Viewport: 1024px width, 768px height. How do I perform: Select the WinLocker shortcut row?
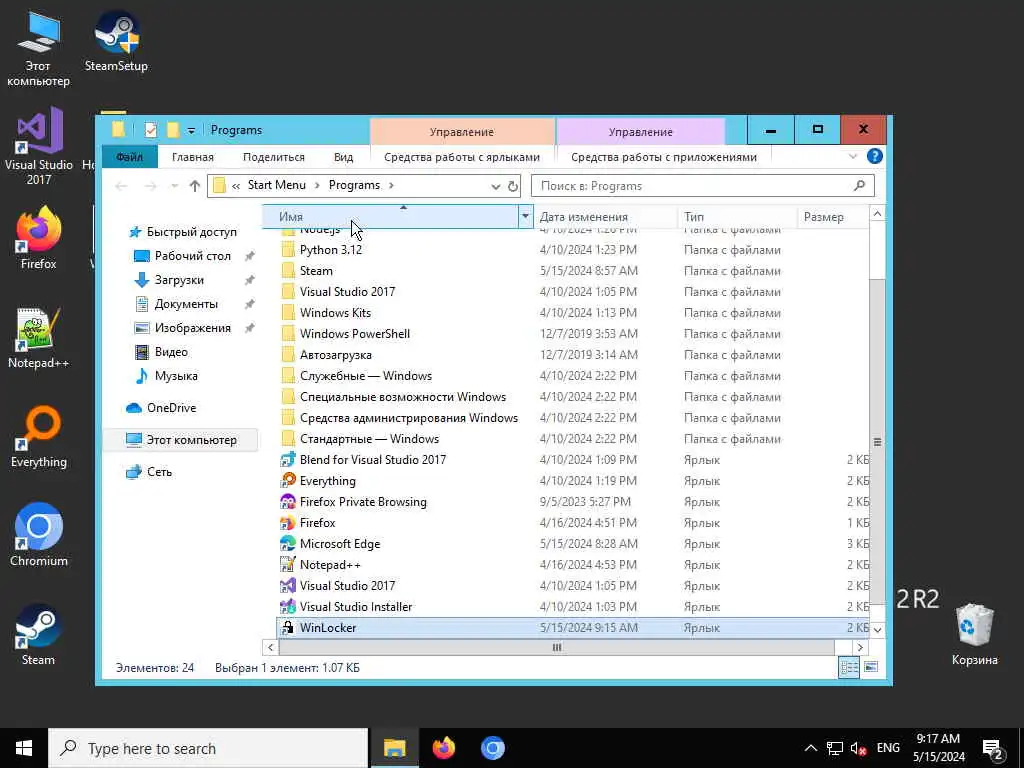coord(573,628)
